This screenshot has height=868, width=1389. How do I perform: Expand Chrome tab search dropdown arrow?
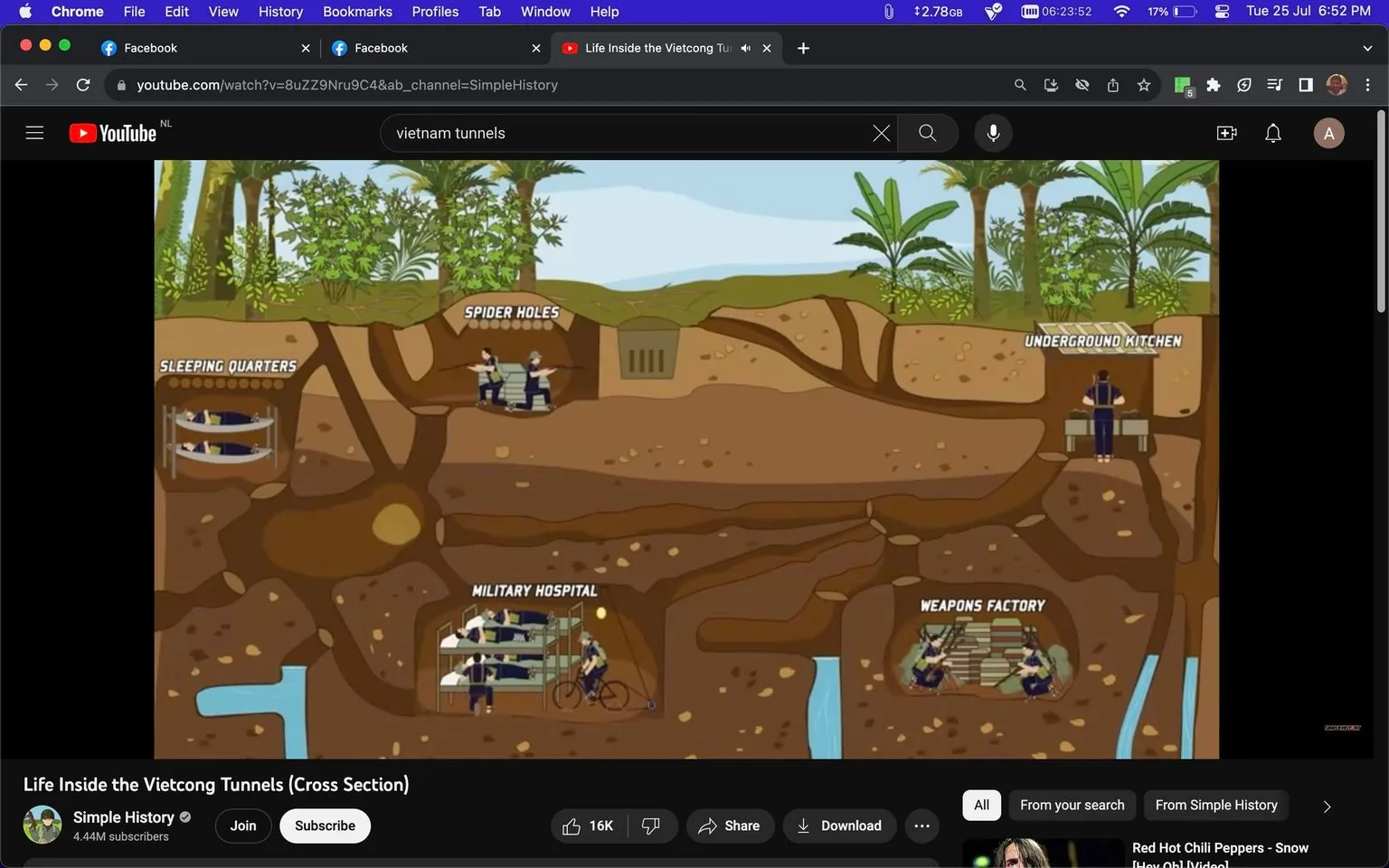(1366, 48)
